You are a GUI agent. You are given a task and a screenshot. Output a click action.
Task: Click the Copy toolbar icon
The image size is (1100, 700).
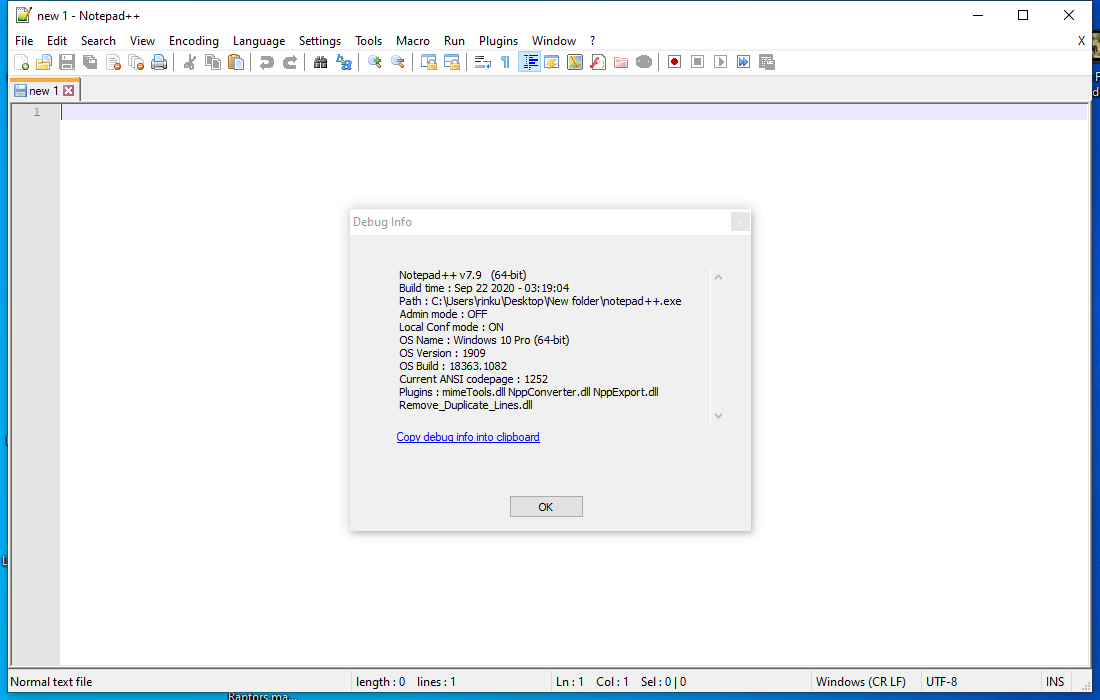(x=213, y=62)
